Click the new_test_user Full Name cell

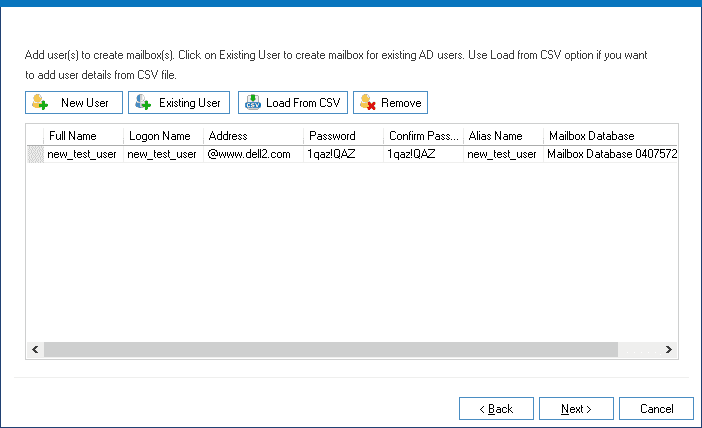(x=83, y=155)
